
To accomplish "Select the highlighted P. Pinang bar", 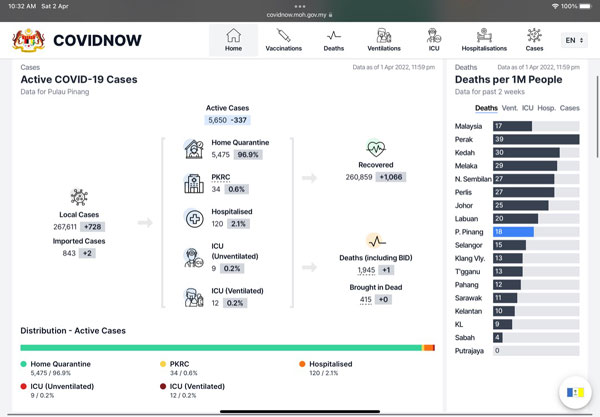I will click(513, 232).
